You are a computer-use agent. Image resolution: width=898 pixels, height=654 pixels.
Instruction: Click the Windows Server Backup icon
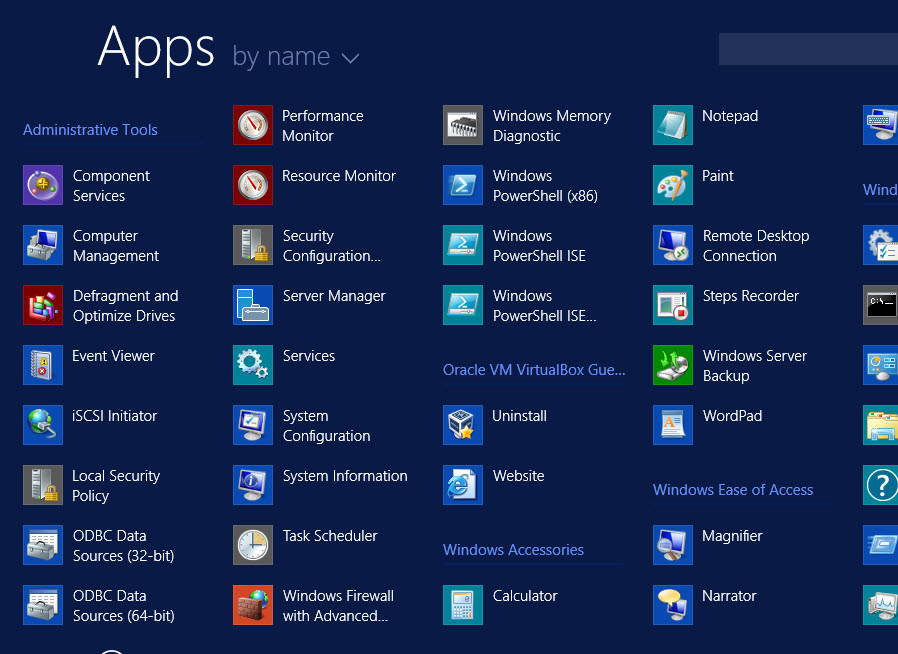coord(673,366)
